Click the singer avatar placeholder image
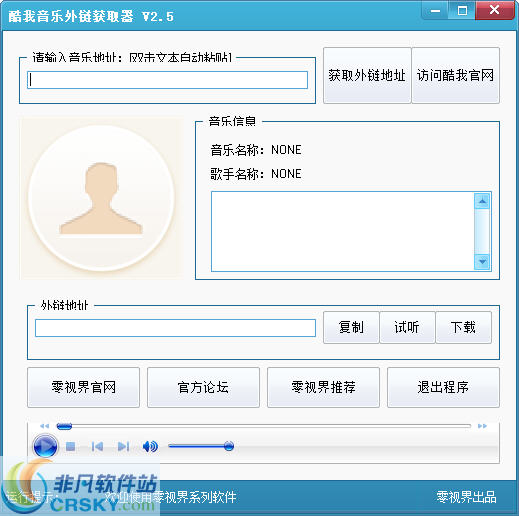The width and height of the screenshot is (519, 516). [x=101, y=198]
